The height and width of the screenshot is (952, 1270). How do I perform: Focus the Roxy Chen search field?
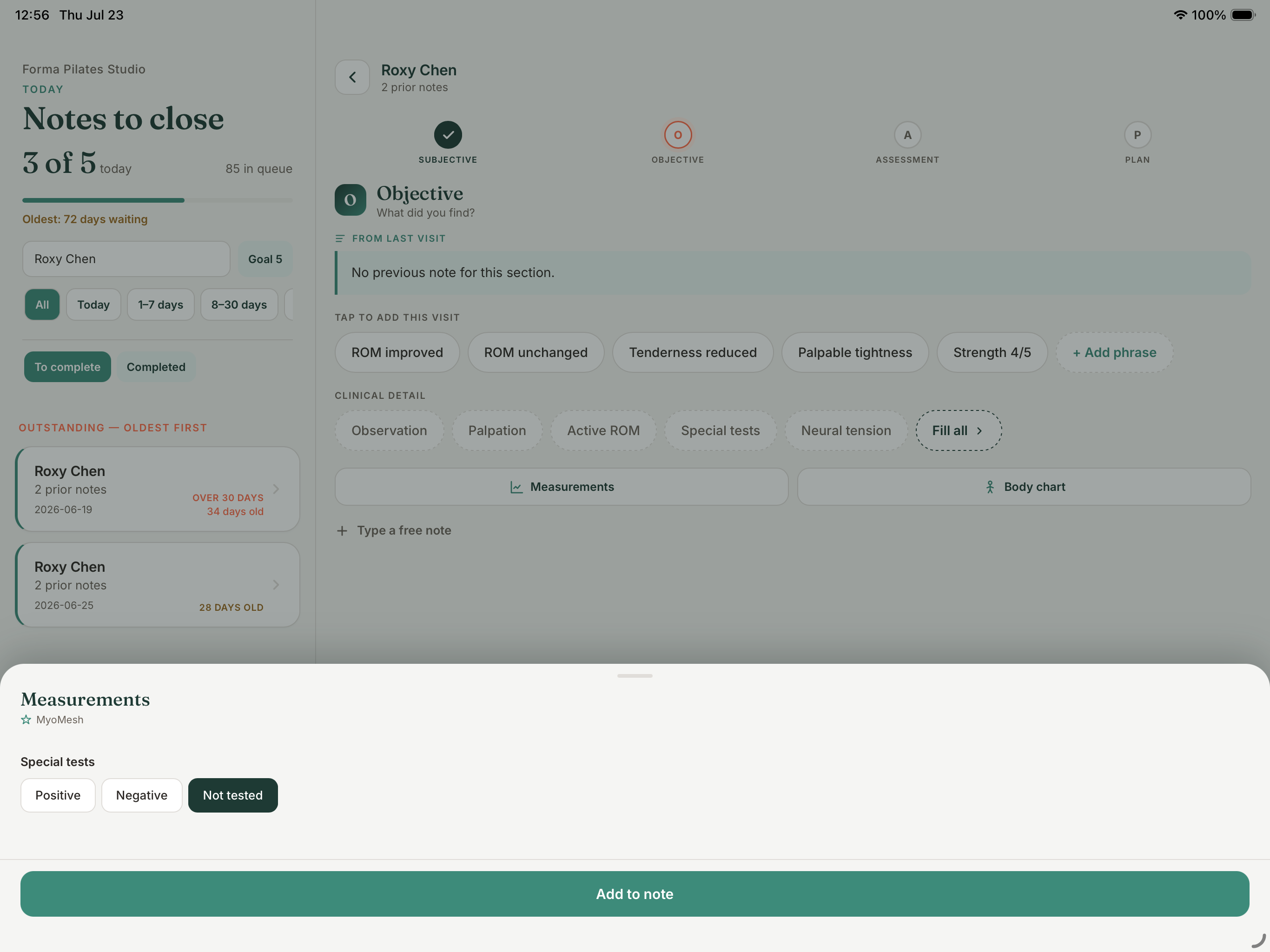[x=126, y=259]
